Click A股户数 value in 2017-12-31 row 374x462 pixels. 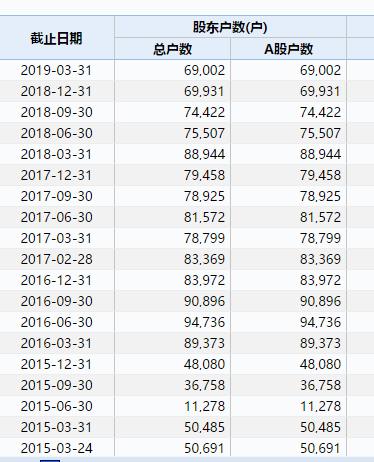320,175
